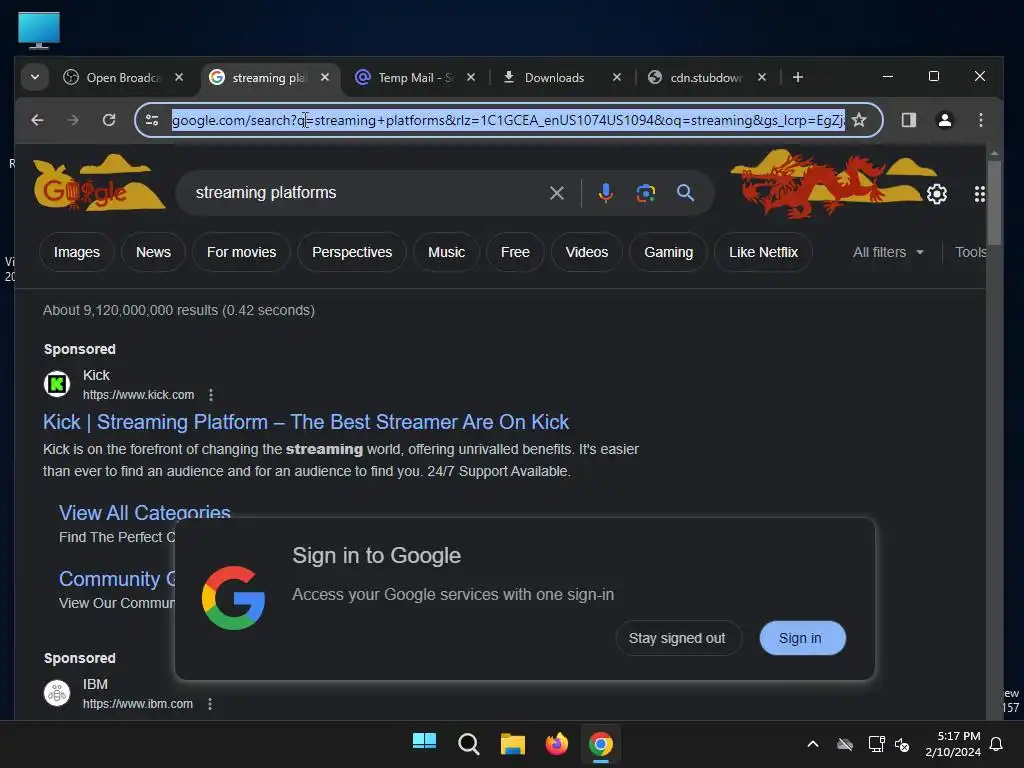Image resolution: width=1024 pixels, height=768 pixels.
Task: Open the network and volume tray icons
Action: 889,744
